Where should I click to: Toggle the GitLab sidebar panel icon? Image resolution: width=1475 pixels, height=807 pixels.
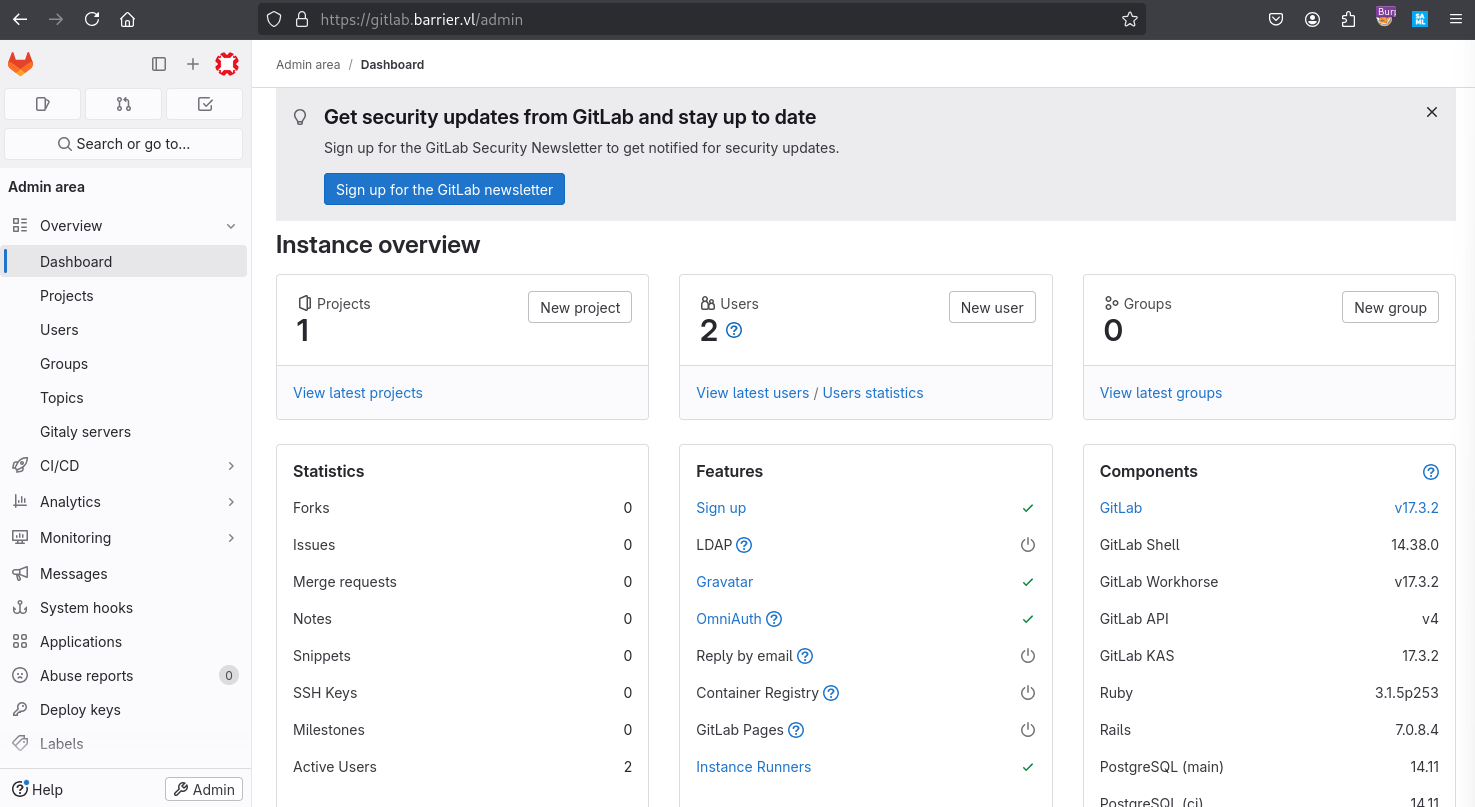coord(159,64)
